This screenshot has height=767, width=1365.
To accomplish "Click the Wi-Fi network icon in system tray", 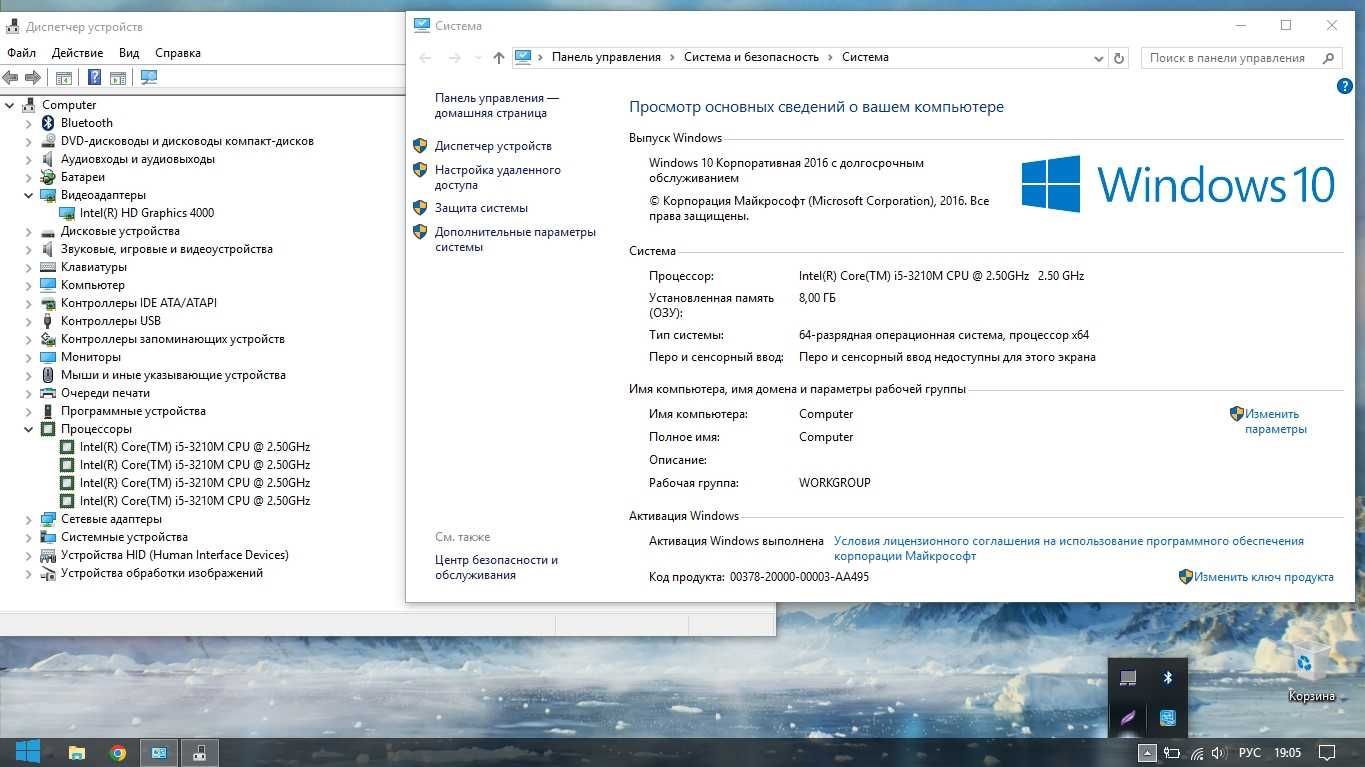I will point(1196,753).
